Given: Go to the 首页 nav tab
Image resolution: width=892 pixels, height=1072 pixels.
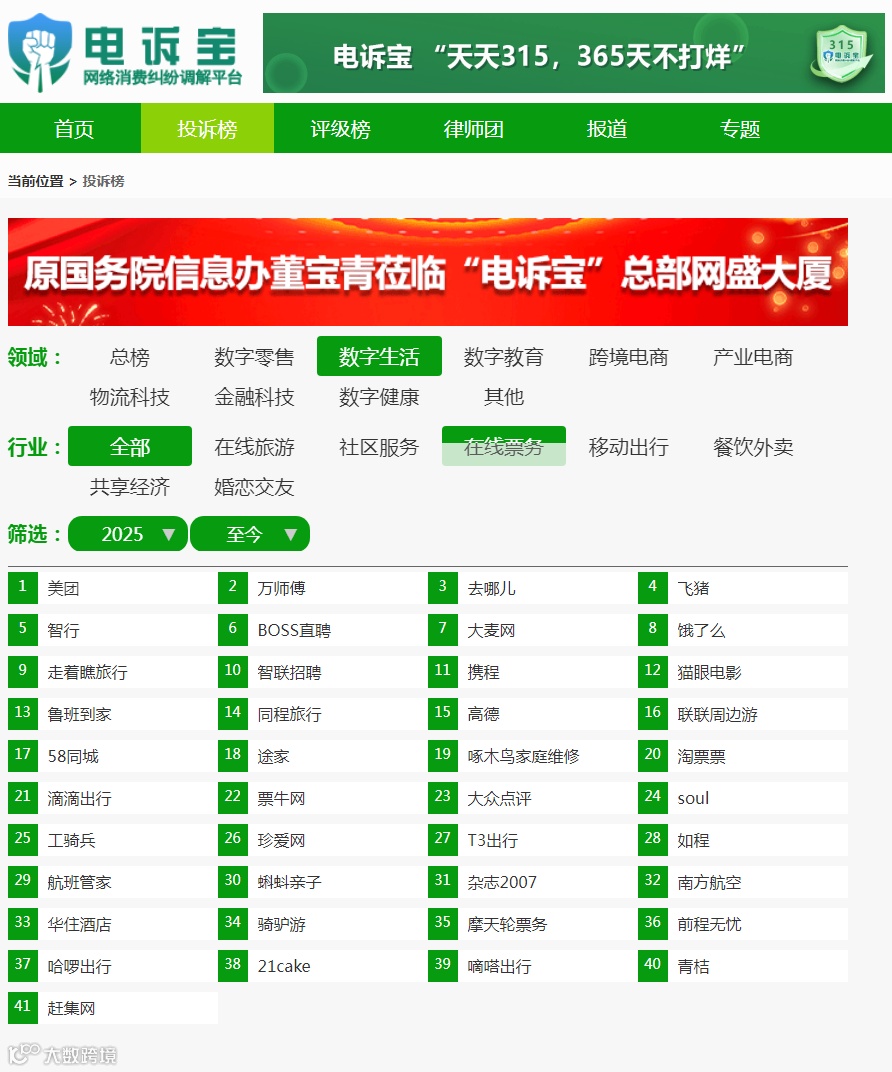Looking at the screenshot, I should pyautogui.click(x=74, y=129).
